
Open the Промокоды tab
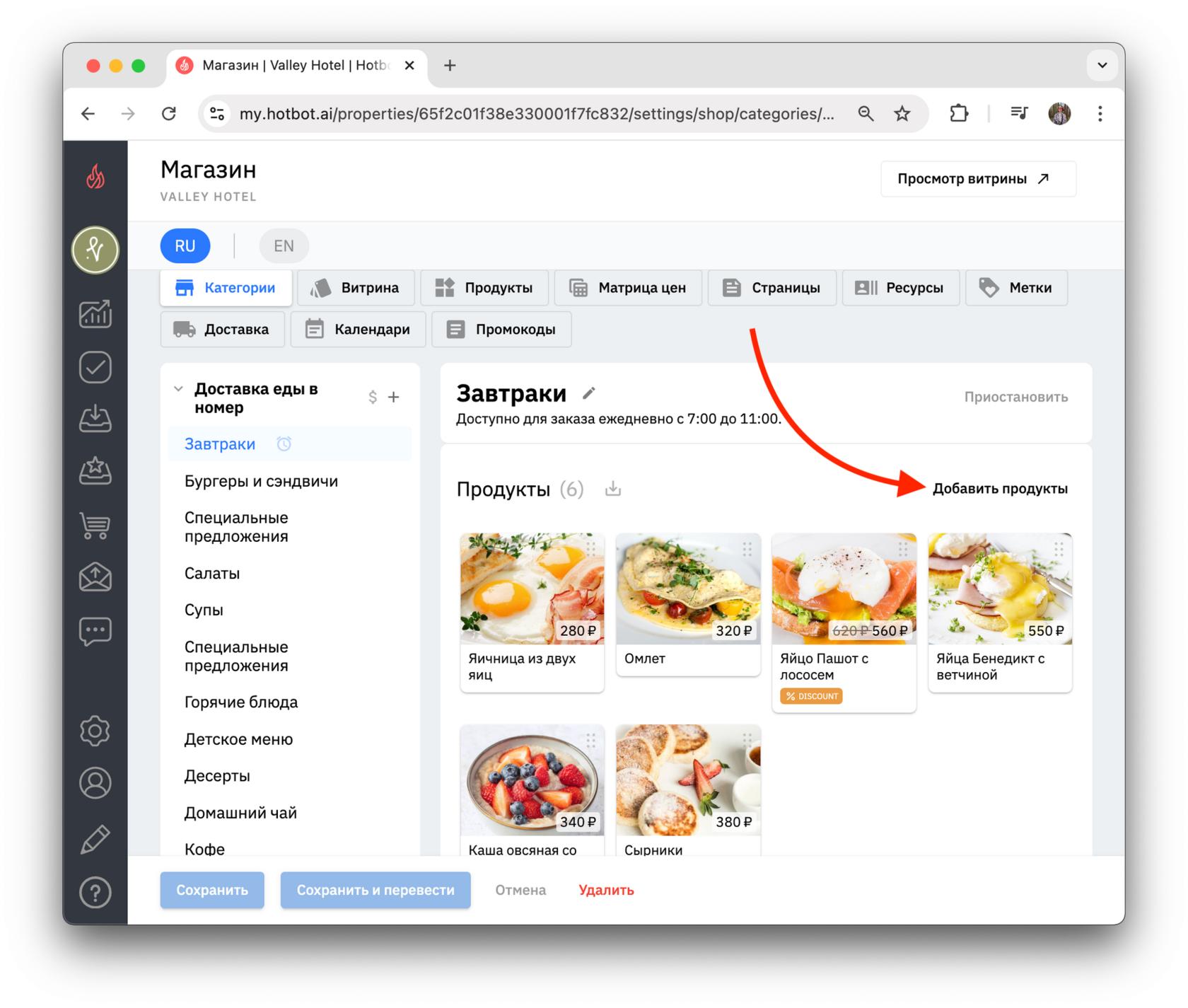point(501,329)
